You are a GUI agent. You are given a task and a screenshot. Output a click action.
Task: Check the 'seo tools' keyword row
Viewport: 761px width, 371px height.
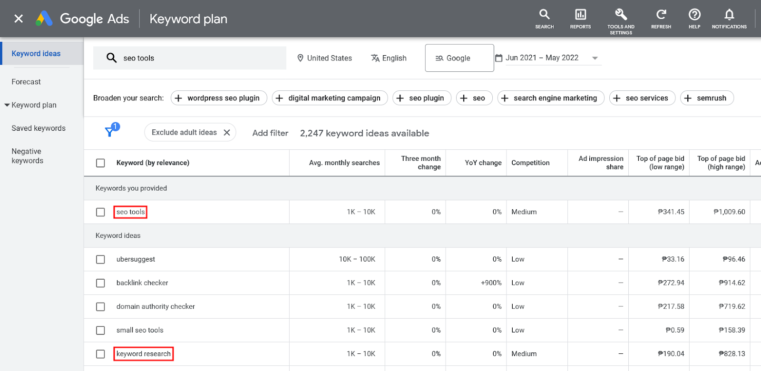pos(100,212)
